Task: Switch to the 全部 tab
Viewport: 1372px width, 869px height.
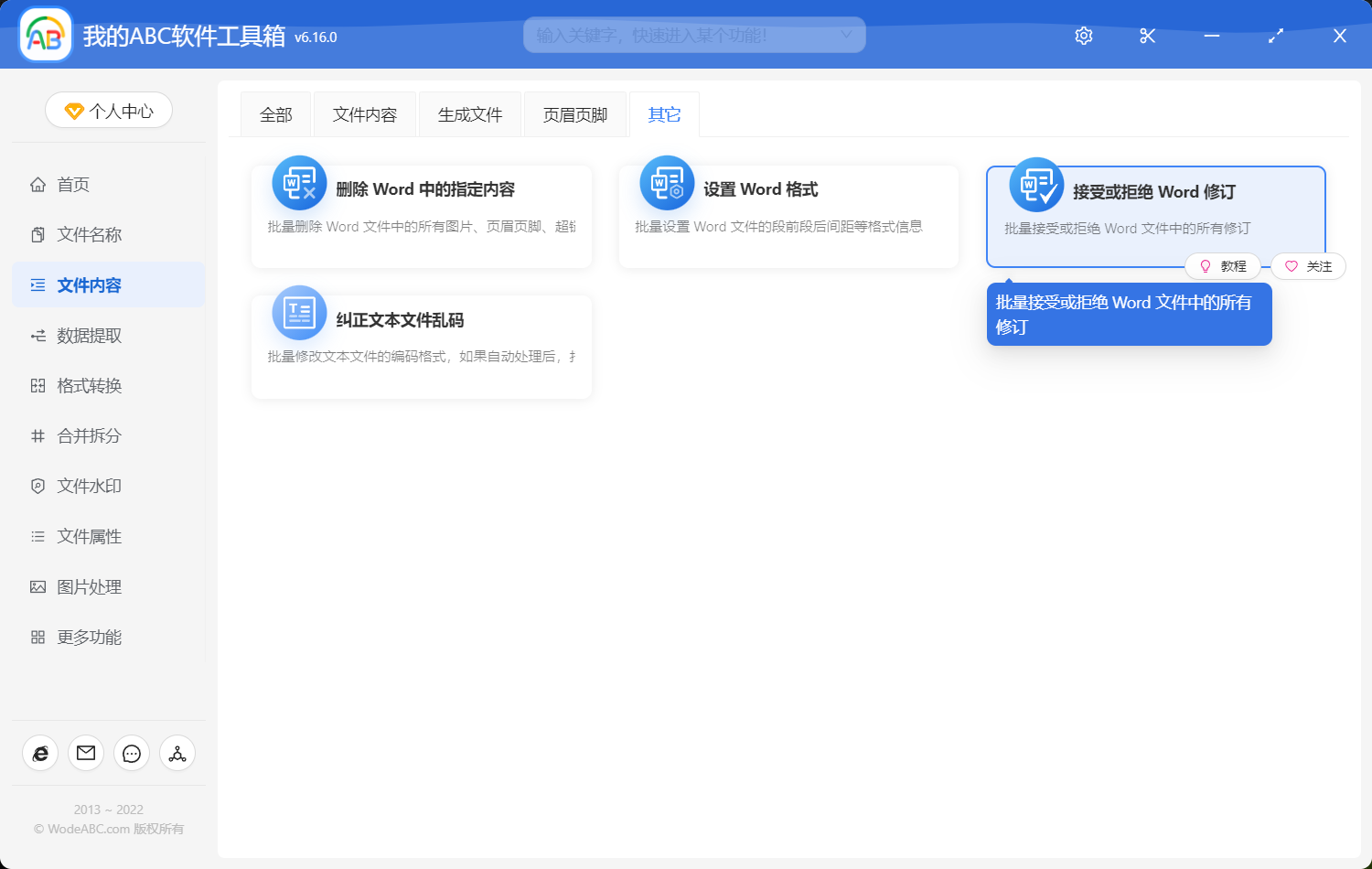Action: coord(275,113)
